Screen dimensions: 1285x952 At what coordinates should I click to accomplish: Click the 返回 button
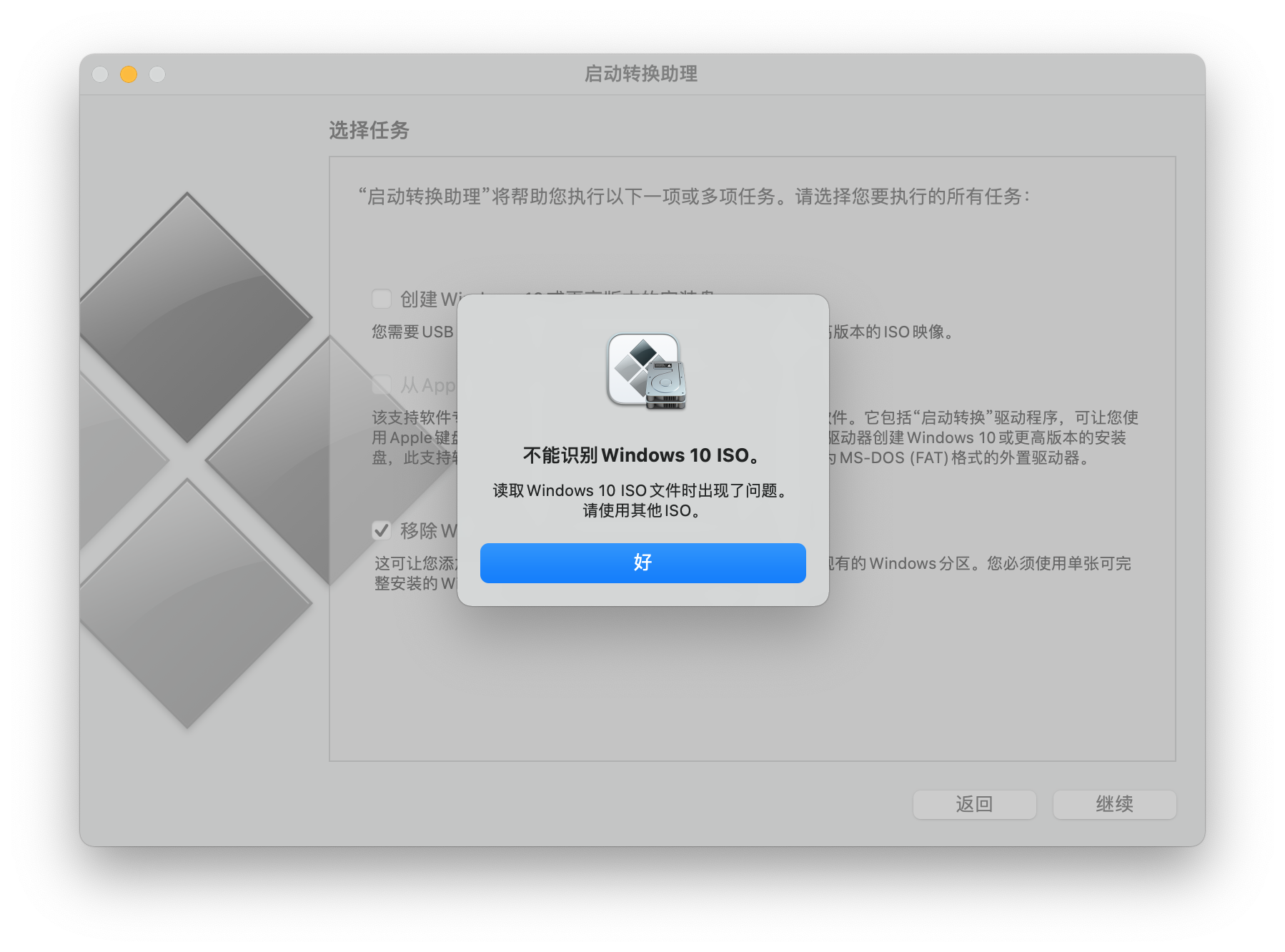coord(974,804)
